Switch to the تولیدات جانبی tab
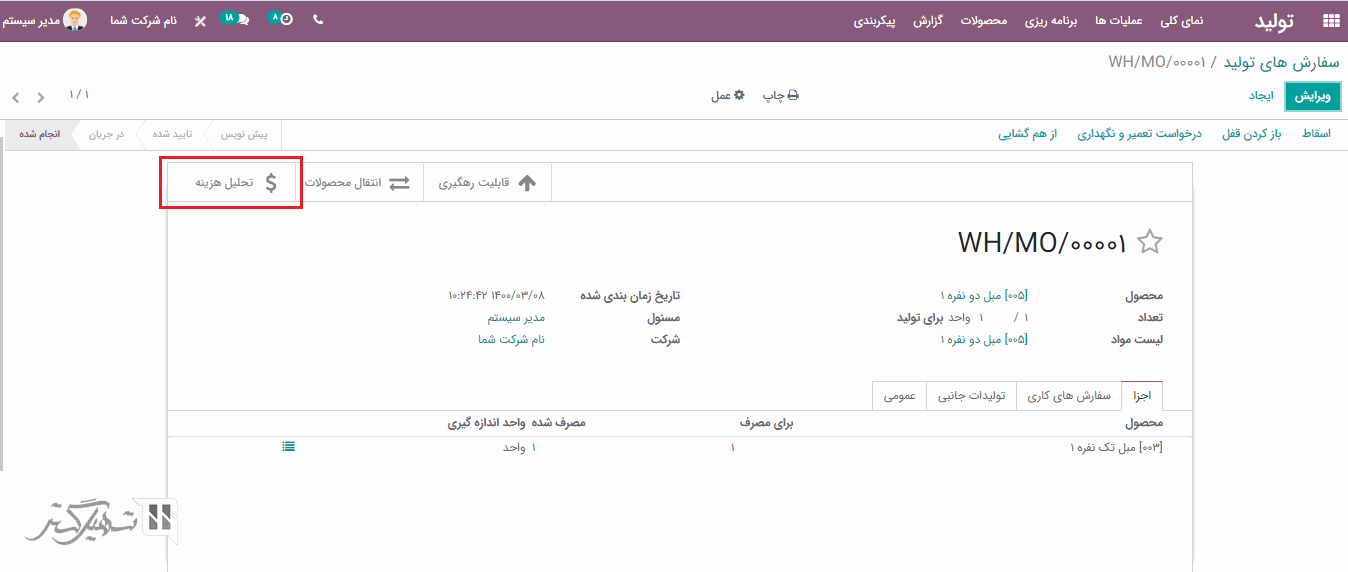The width and height of the screenshot is (1348, 572). (x=970, y=396)
